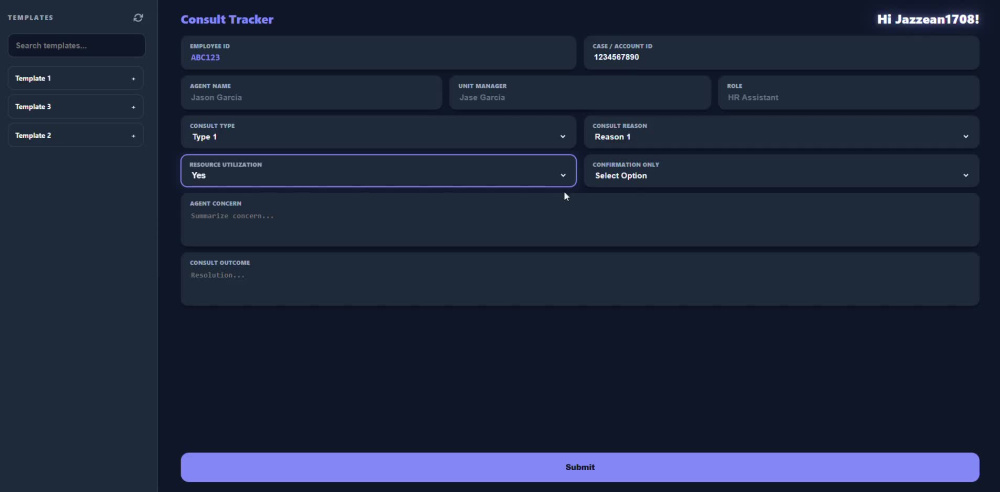
Task: Open the Consult Type dropdown
Action: pyautogui.click(x=378, y=132)
